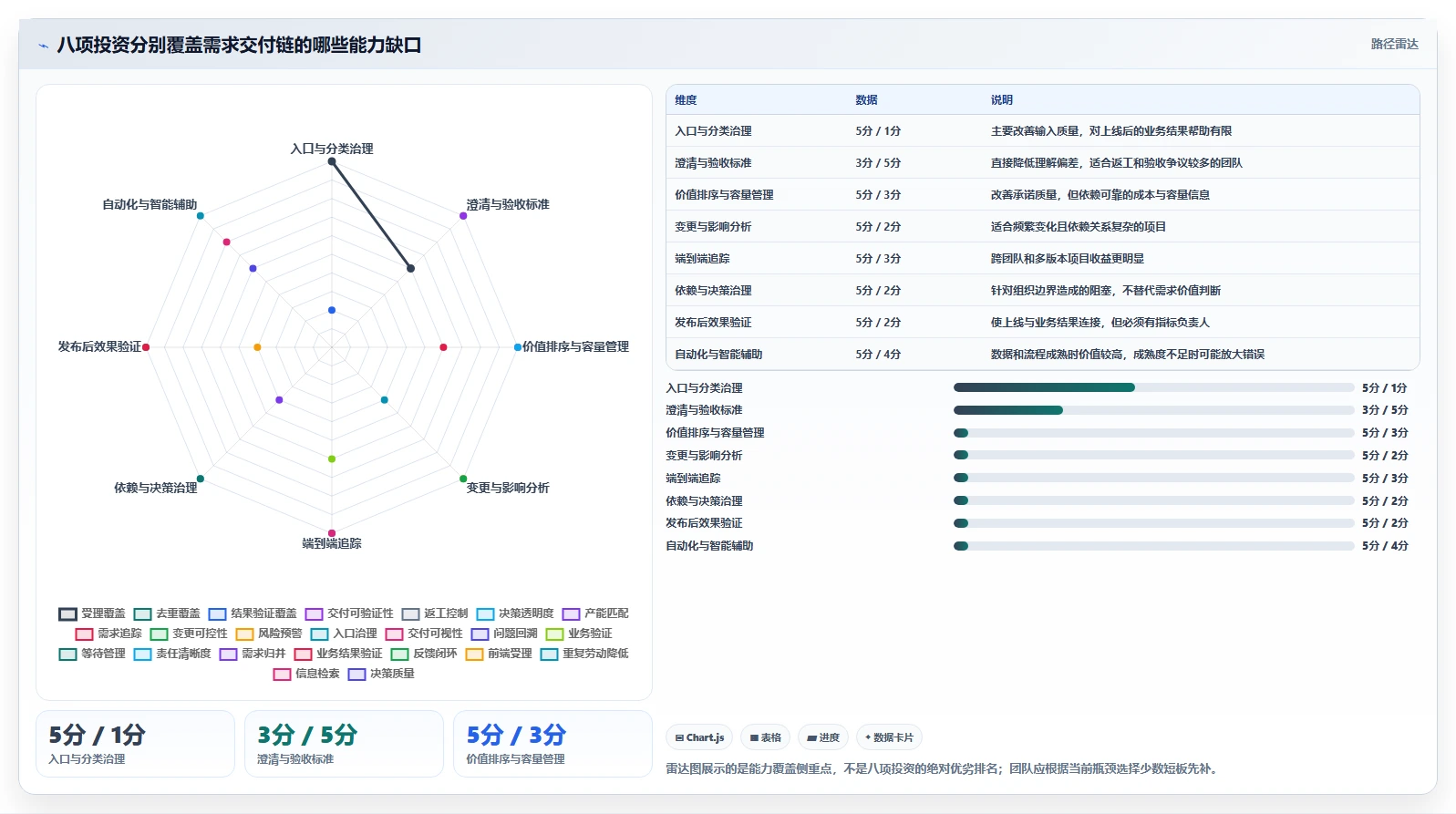Click the Chart.js tag

pyautogui.click(x=699, y=737)
